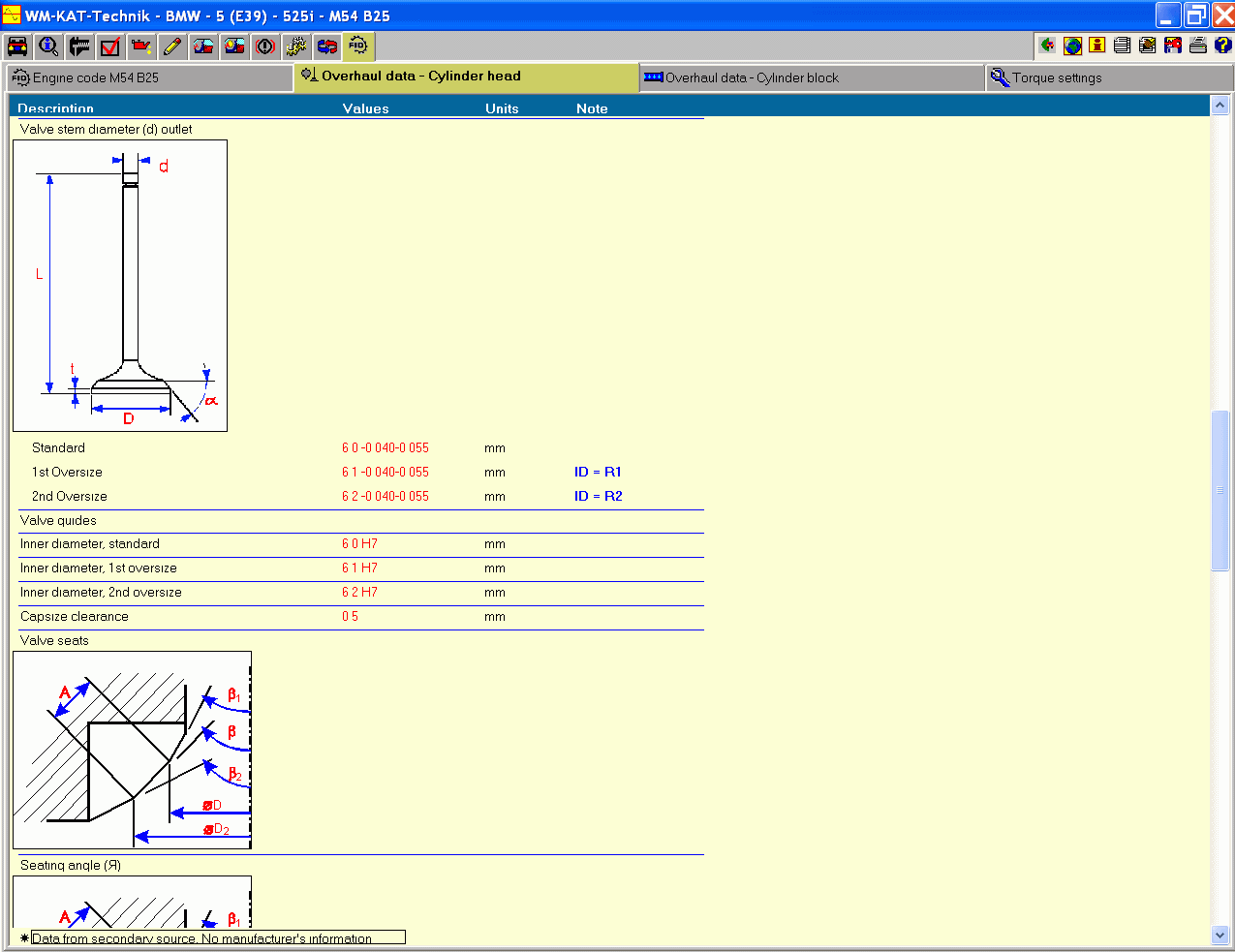This screenshot has height=952, width=1235.
Task: Click the yellow information 'i' icon
Action: click(1097, 45)
